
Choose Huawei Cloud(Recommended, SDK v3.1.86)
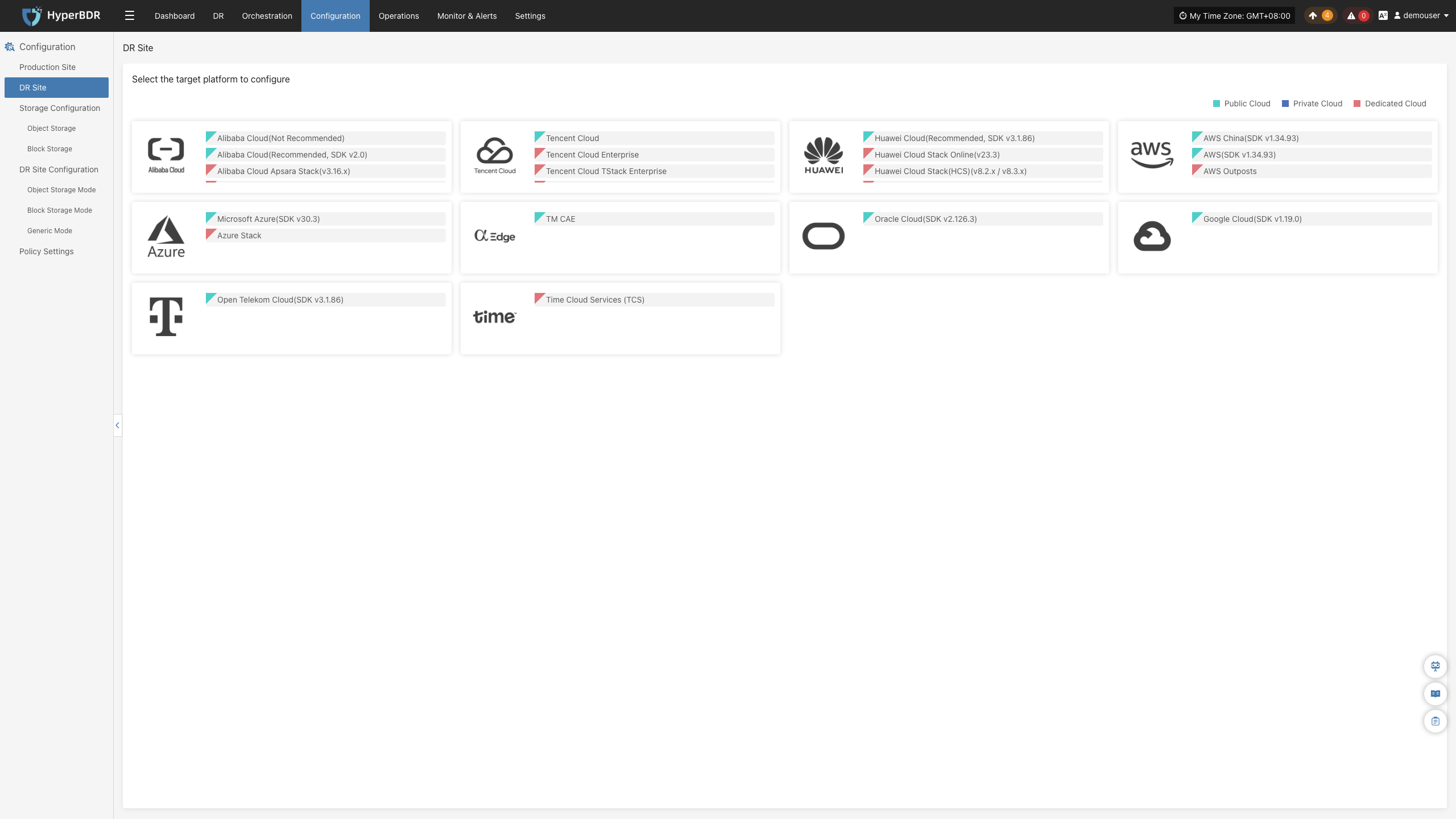click(x=983, y=138)
